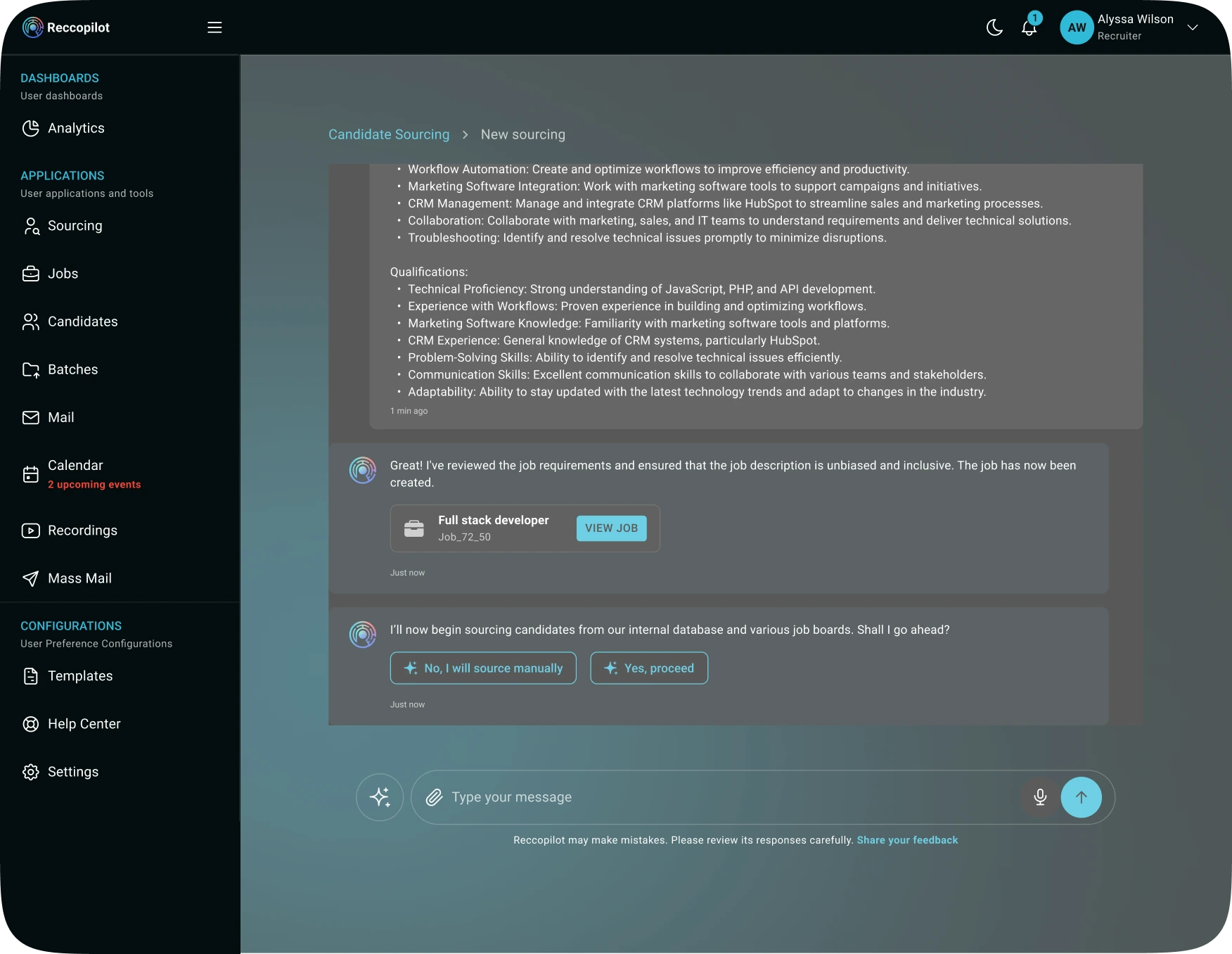Open the Jobs section

(63, 274)
